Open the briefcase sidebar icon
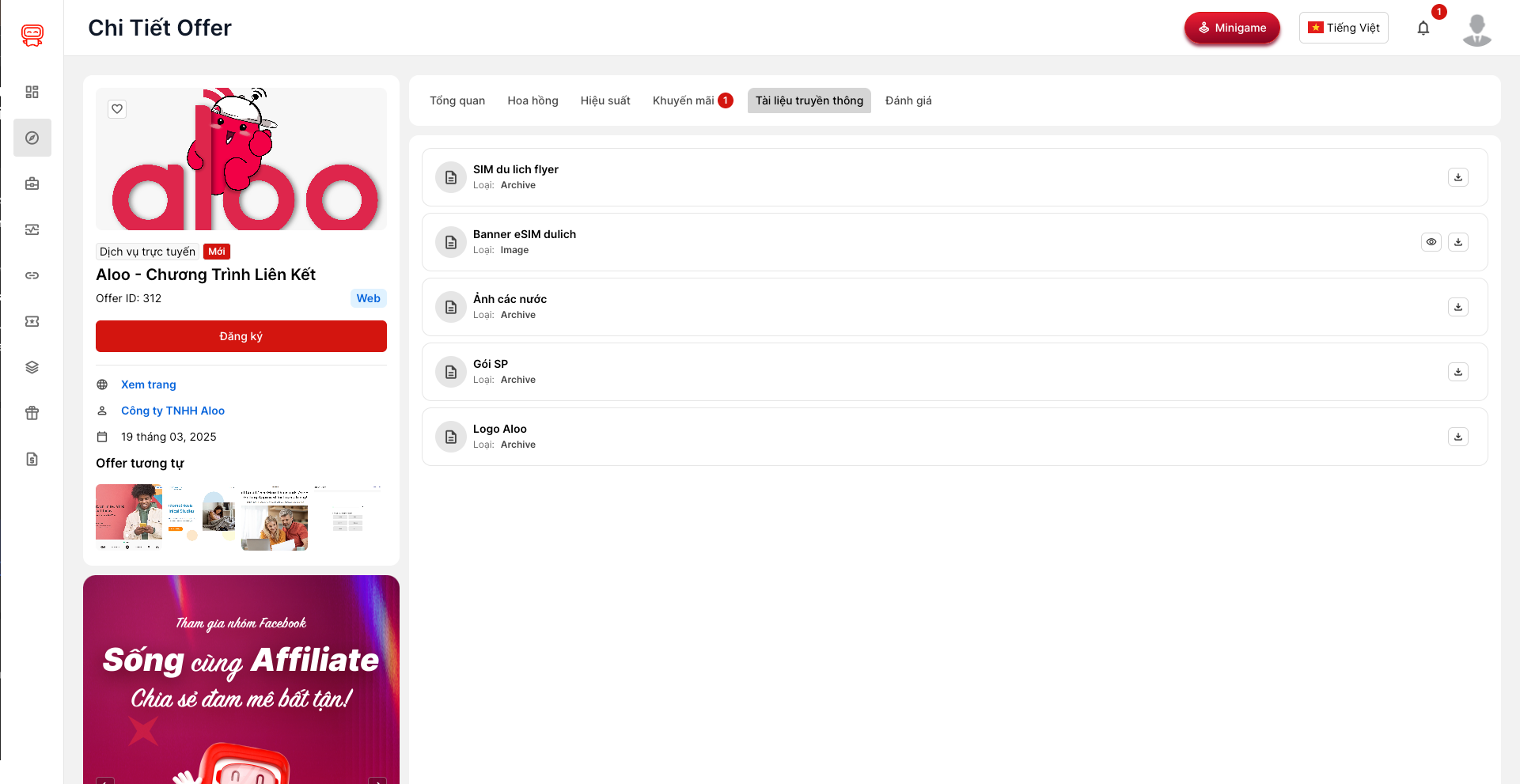This screenshot has height=784, width=1520. point(32,184)
